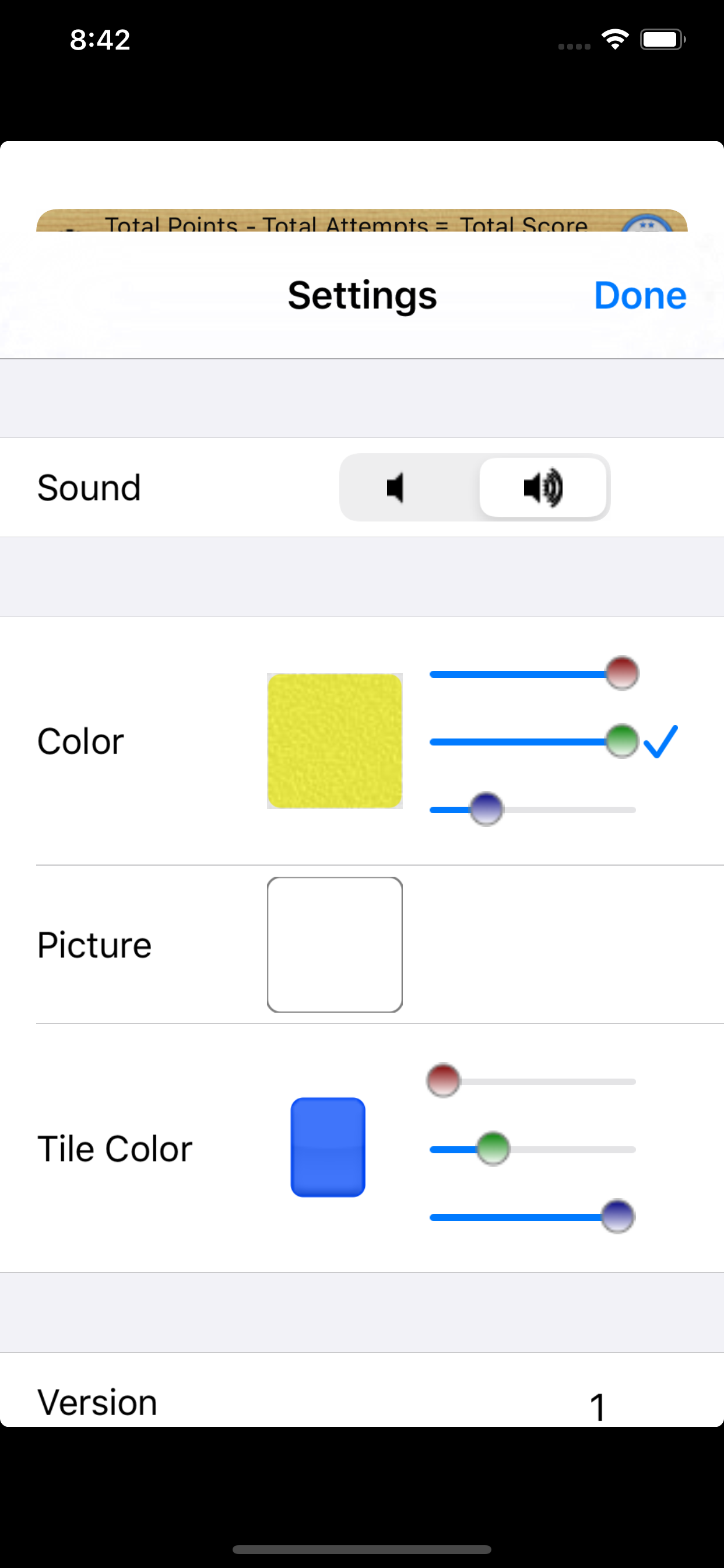724x1568 pixels.
Task: Click the Tile Color green slider knob
Action: click(493, 1149)
